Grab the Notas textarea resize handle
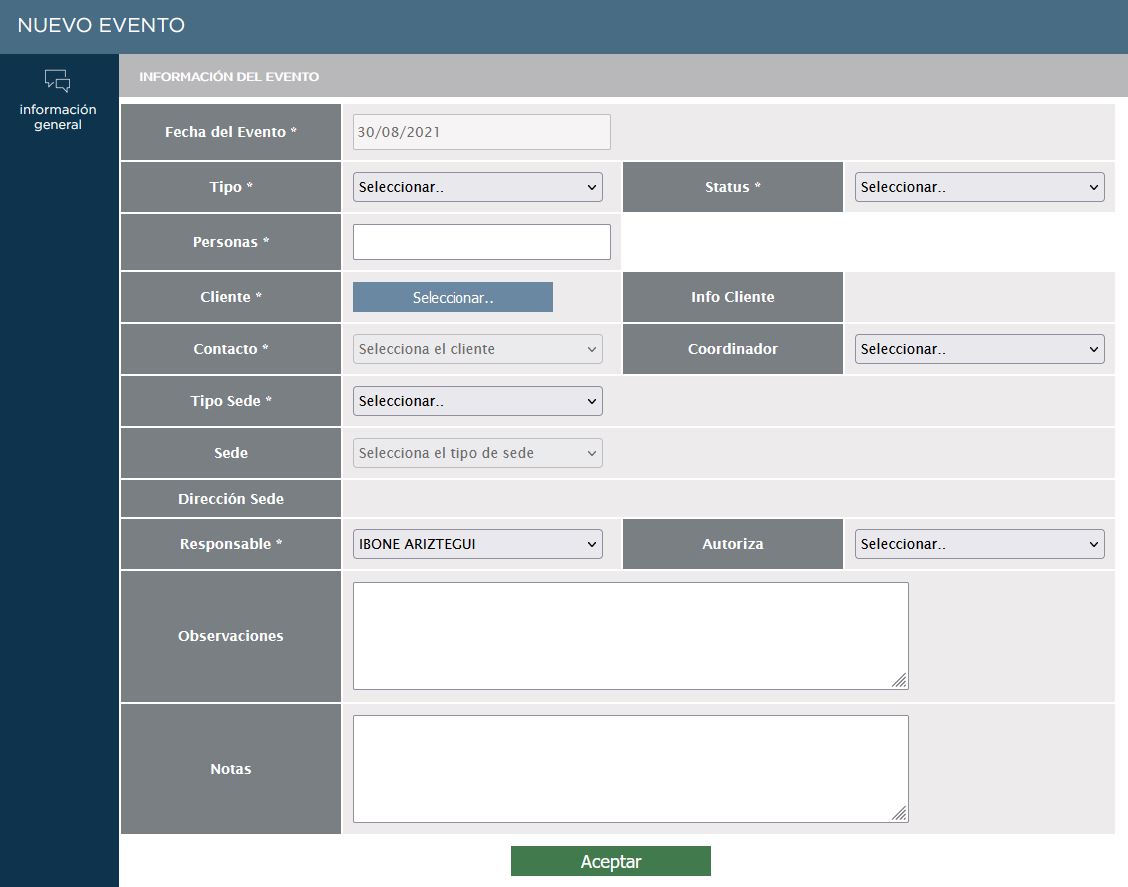This screenshot has height=887, width=1128. [899, 814]
